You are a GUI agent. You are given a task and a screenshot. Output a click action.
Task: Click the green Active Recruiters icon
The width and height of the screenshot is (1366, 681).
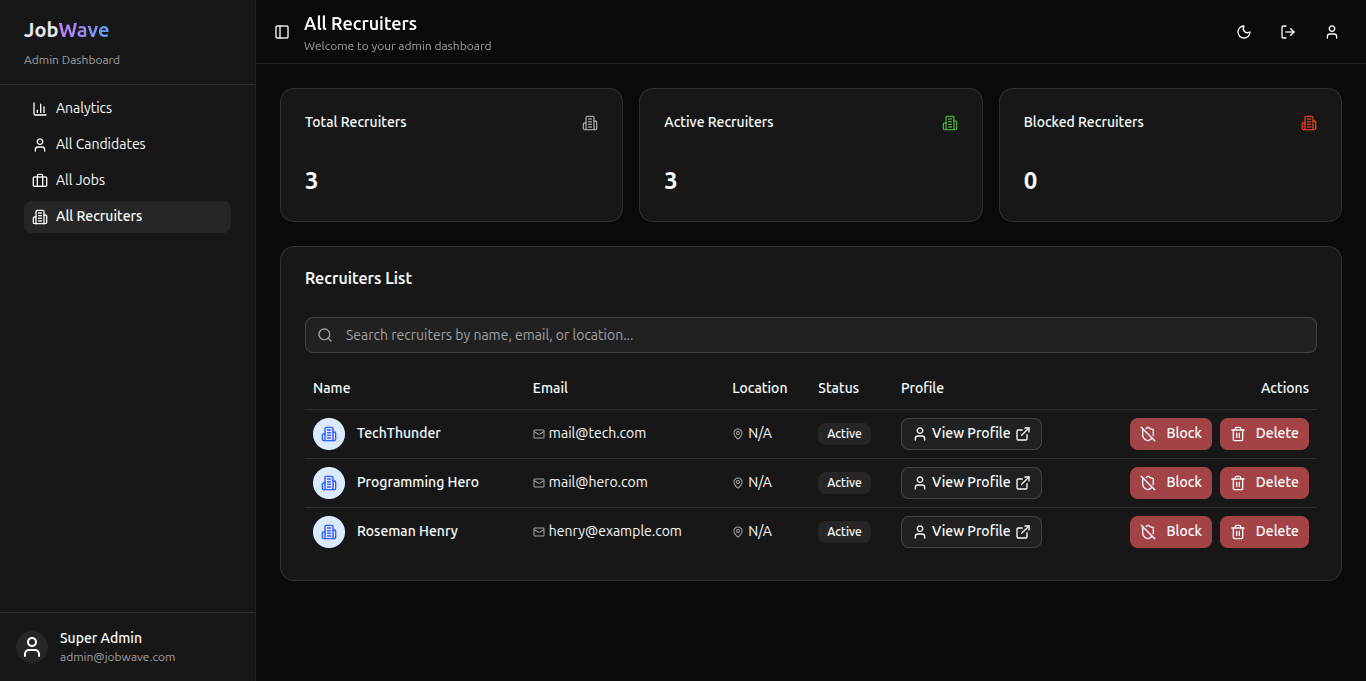point(950,123)
